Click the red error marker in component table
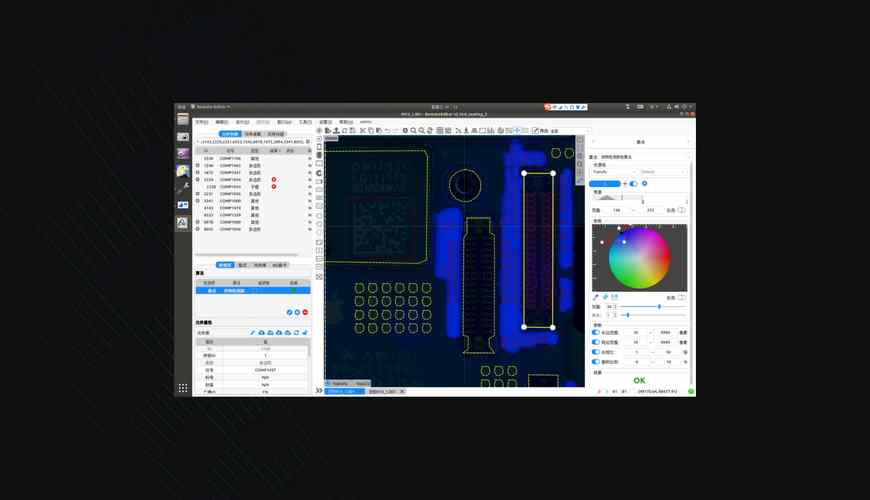This screenshot has height=500, width=870. [274, 179]
